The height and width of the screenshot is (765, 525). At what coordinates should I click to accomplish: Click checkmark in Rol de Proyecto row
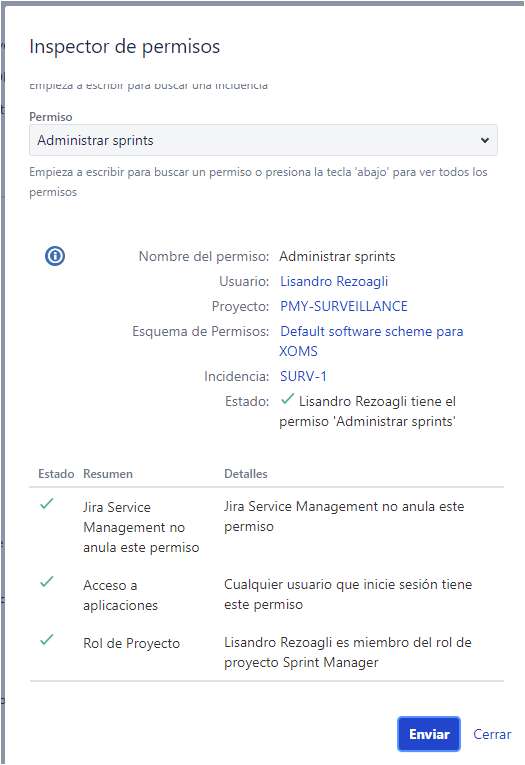[x=47, y=640]
